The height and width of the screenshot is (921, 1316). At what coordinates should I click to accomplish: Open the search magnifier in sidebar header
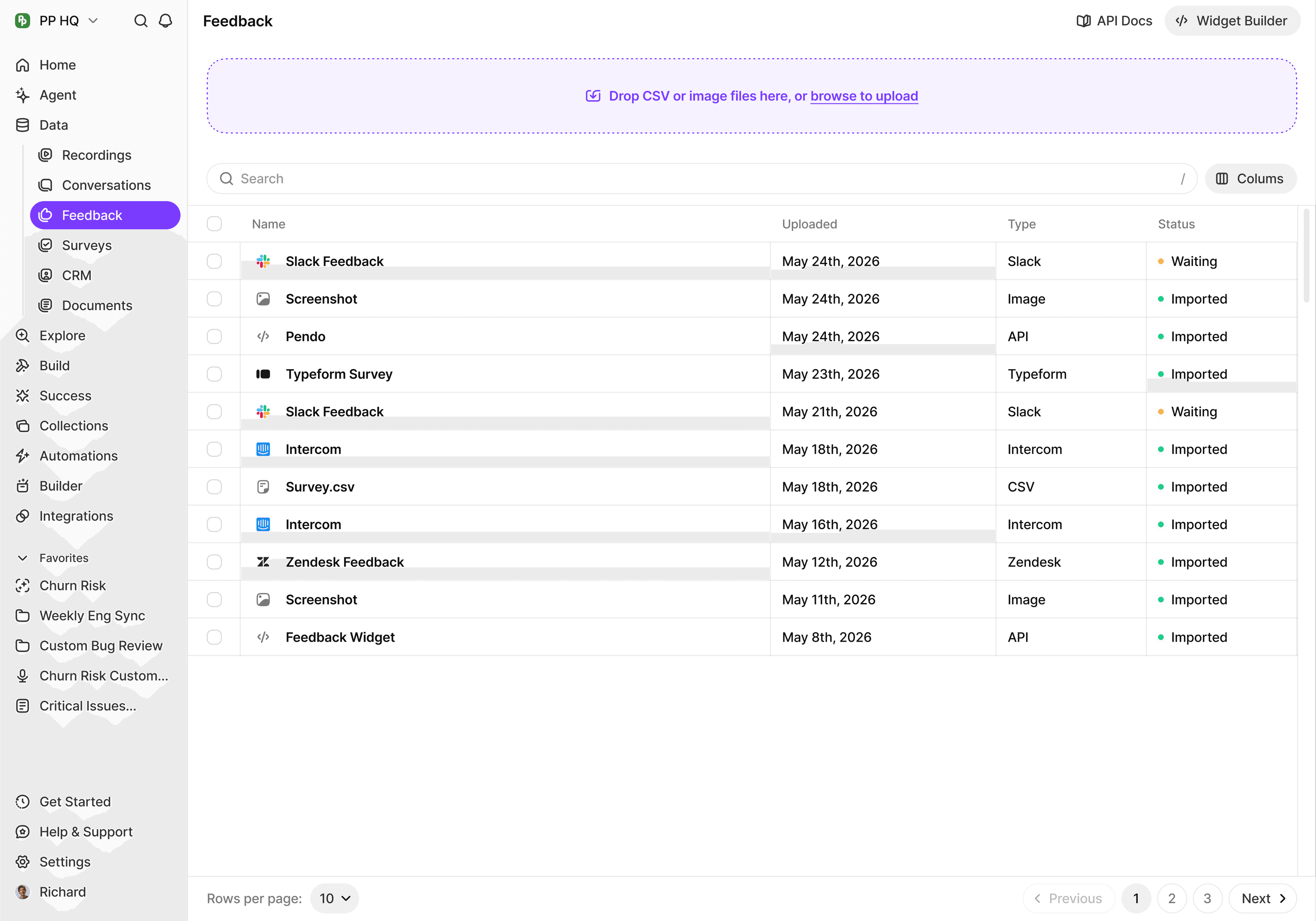click(x=141, y=21)
